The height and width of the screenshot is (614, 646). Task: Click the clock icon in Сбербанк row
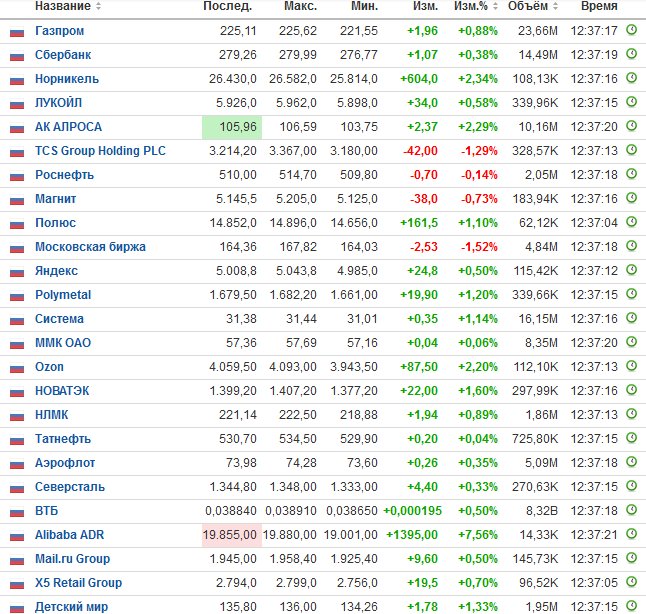(x=631, y=54)
